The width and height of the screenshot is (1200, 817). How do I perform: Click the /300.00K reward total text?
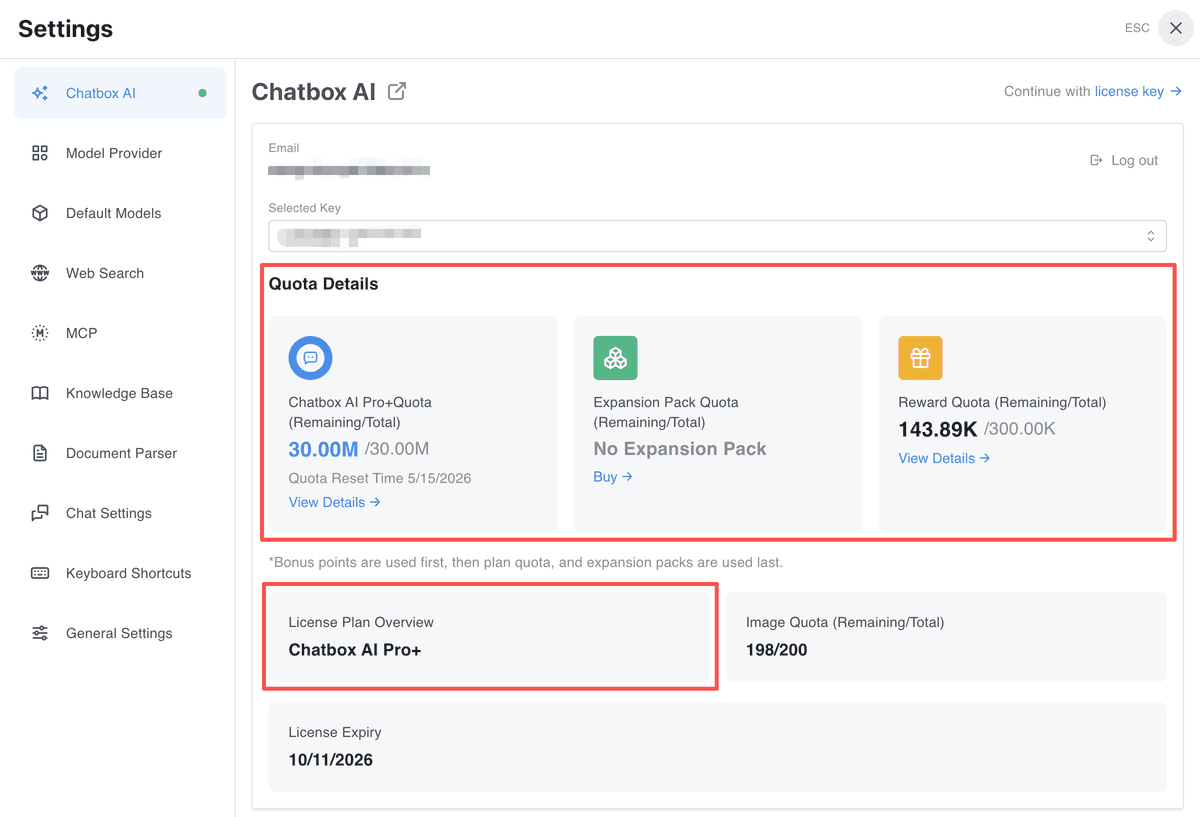tap(1020, 429)
